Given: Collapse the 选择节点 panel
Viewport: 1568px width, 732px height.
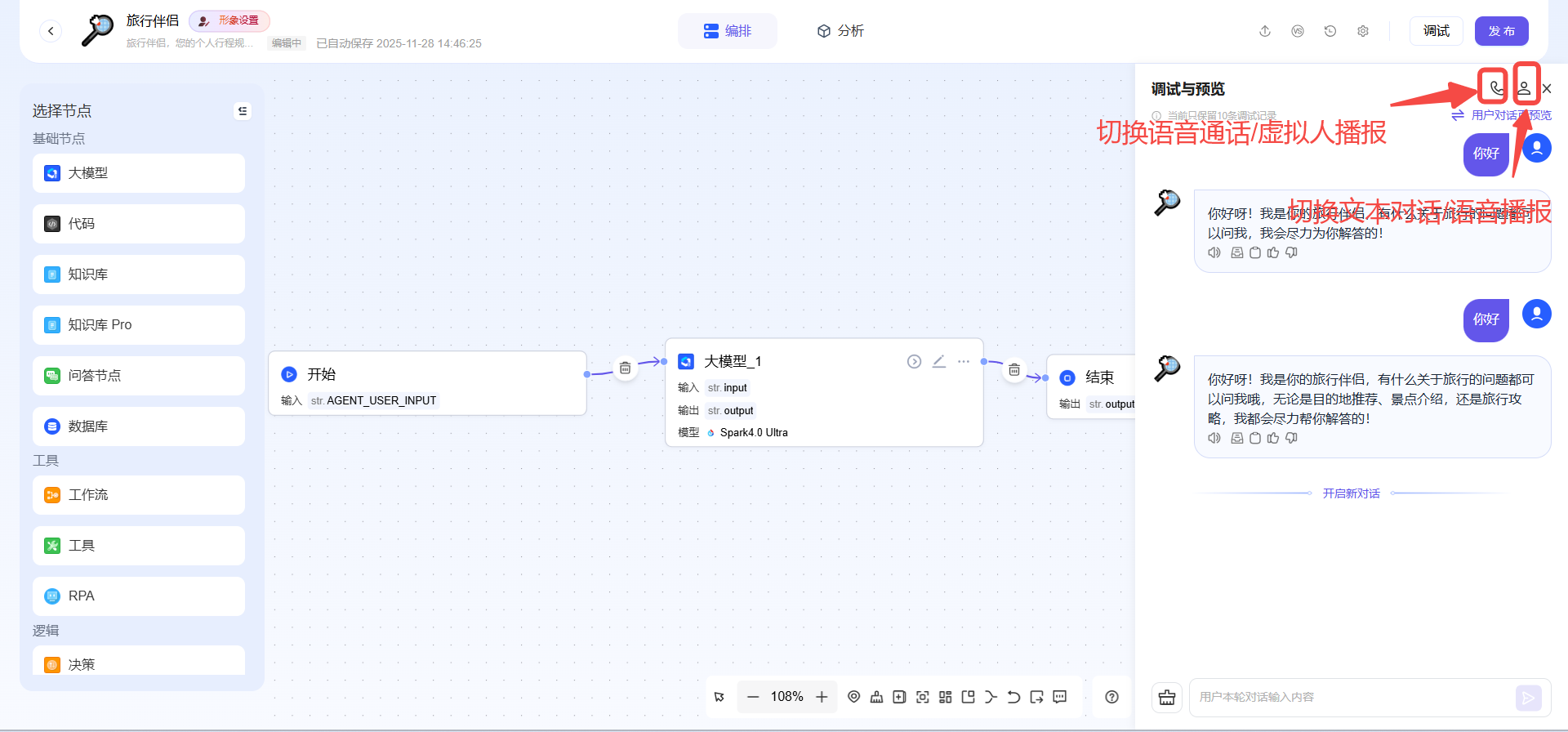Looking at the screenshot, I should tap(243, 111).
